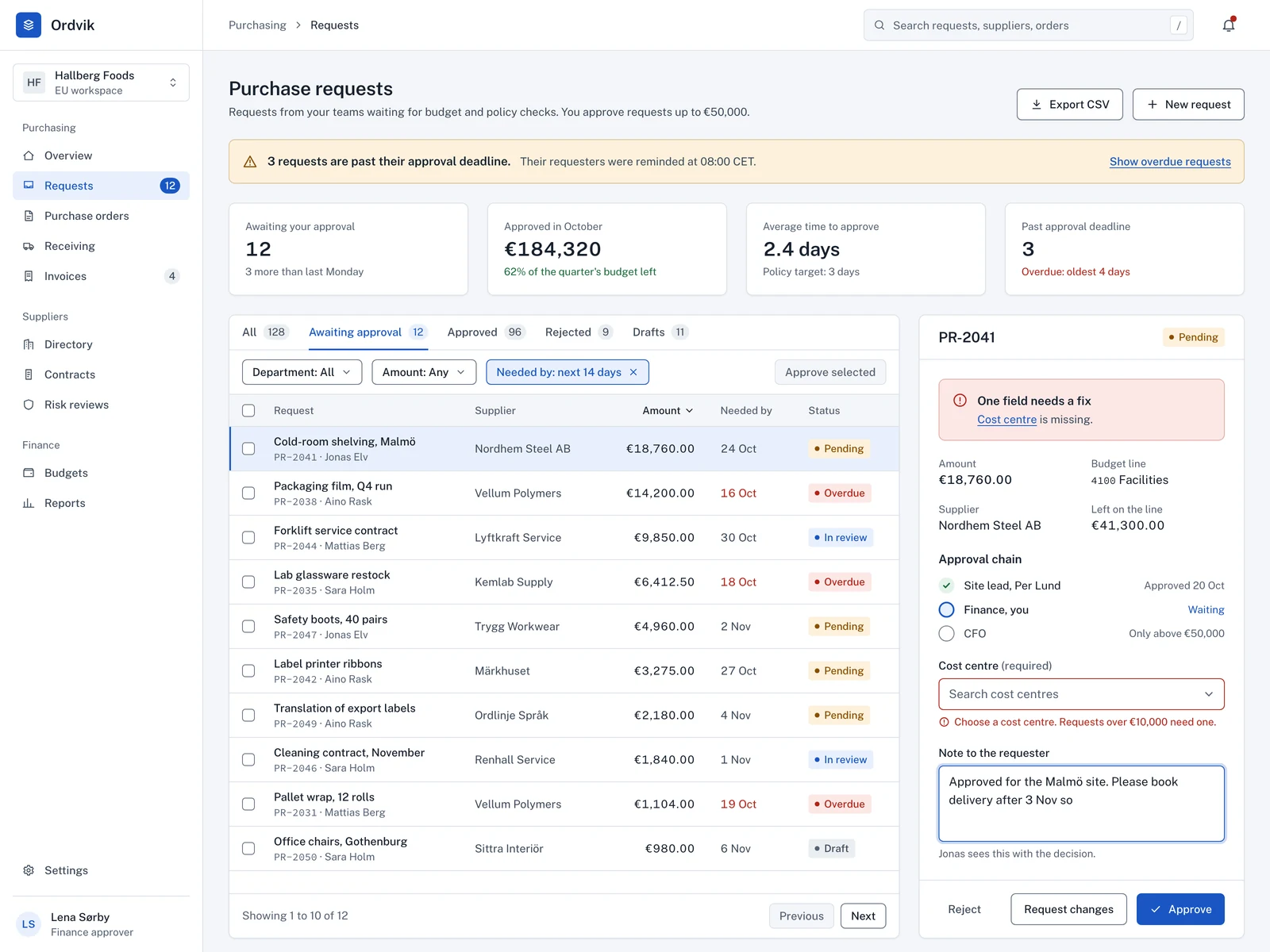Open the Hallberg Foods workspace switcher
1270x952 pixels.
(101, 83)
